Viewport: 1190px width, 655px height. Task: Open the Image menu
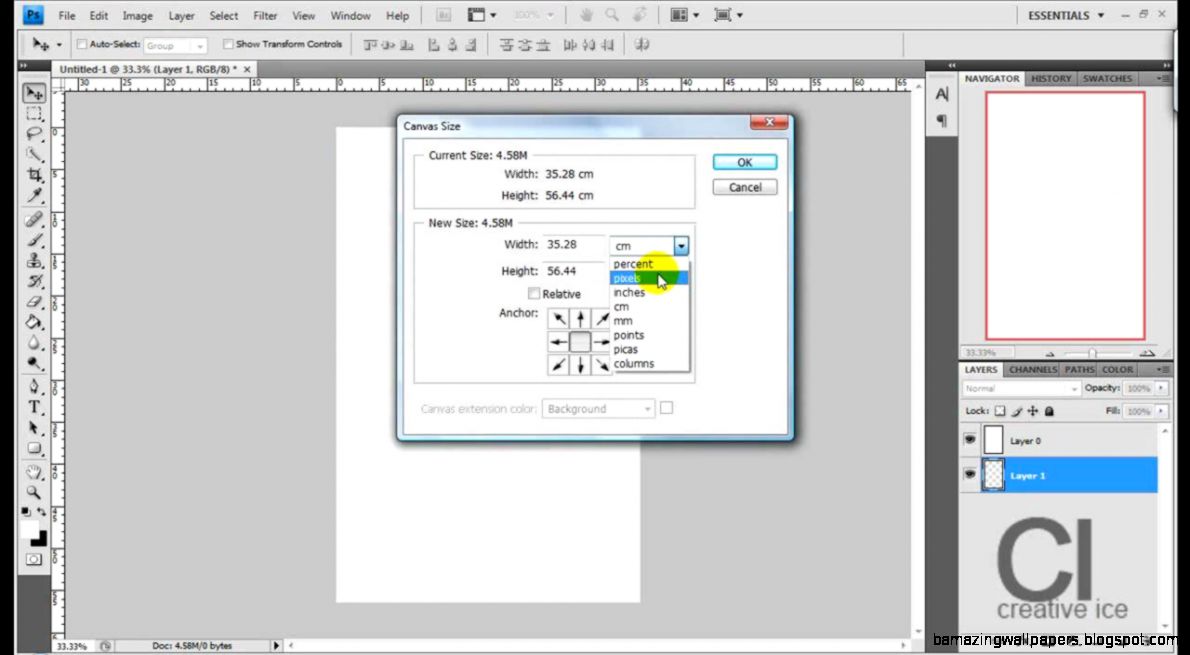[137, 15]
